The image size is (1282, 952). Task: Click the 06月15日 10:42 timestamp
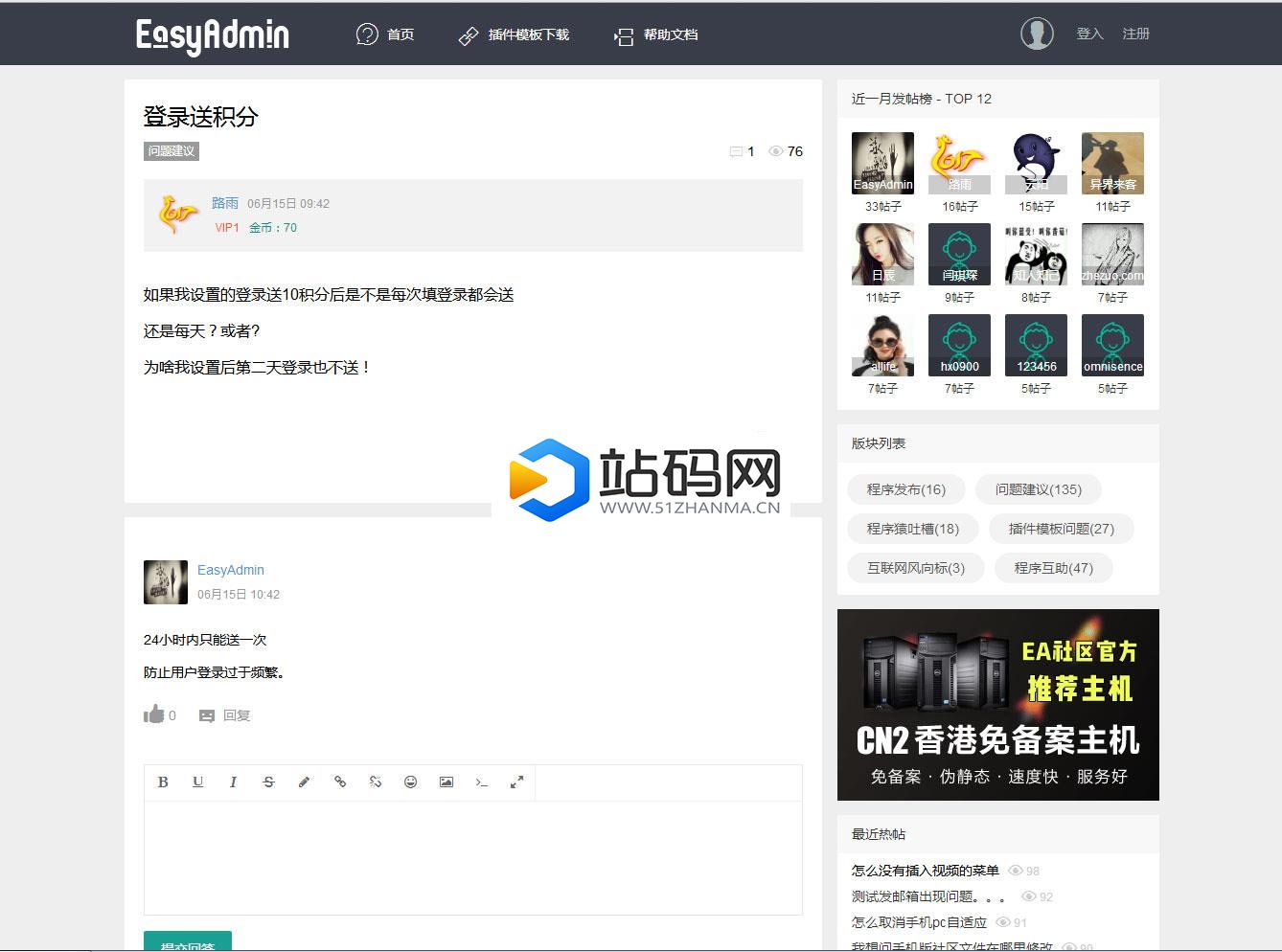[x=239, y=595]
